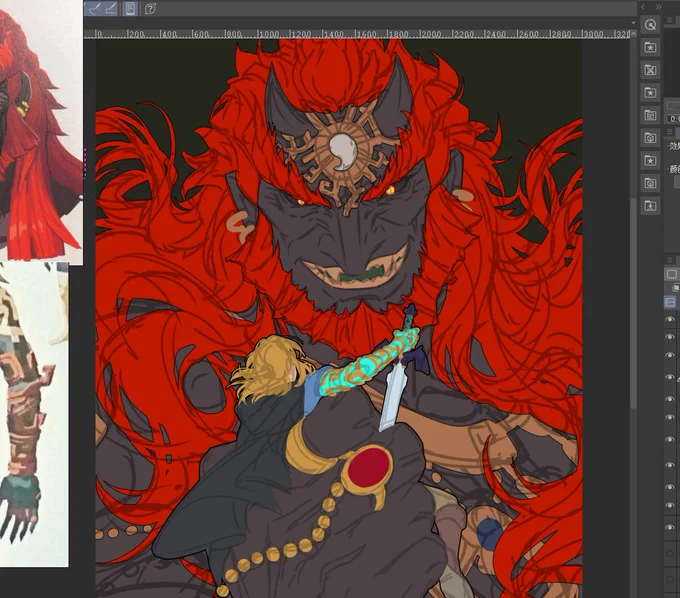Hide the topmost layer via eye icon
Screen dimensions: 680x598
670,320
